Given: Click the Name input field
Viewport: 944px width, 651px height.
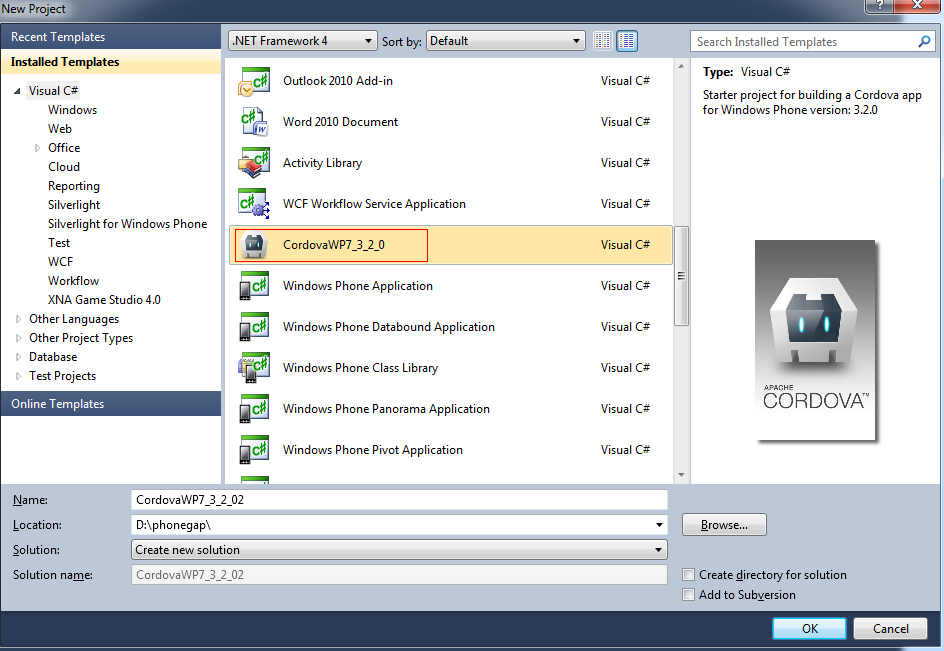Looking at the screenshot, I should 399,500.
